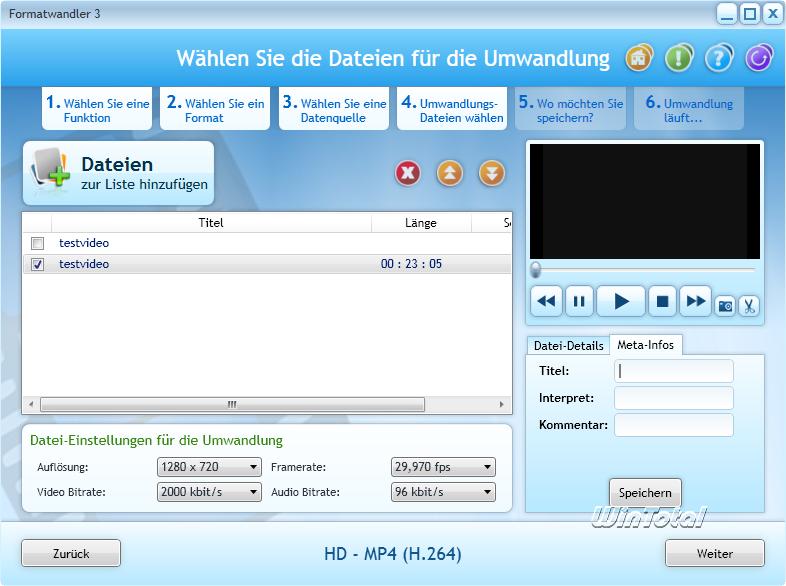This screenshot has width=786, height=586.
Task: Play the video preview
Action: tap(621, 301)
